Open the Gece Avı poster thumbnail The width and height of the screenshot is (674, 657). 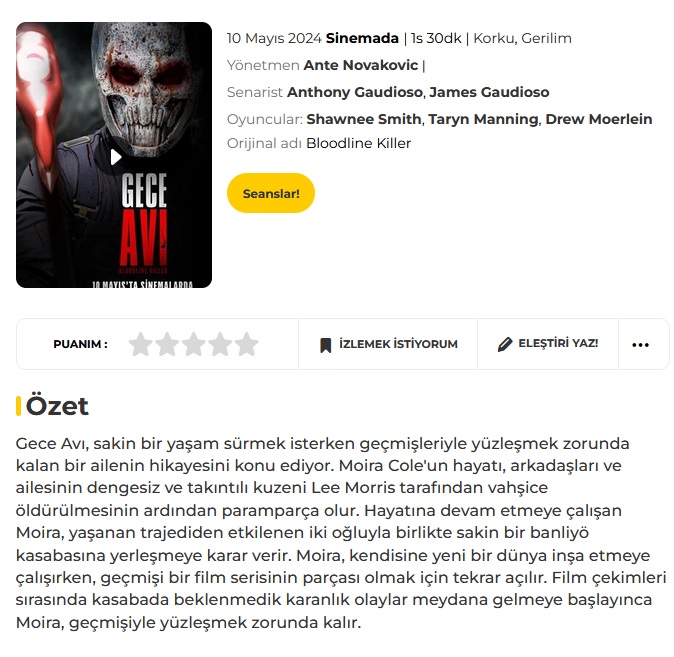[x=114, y=155]
